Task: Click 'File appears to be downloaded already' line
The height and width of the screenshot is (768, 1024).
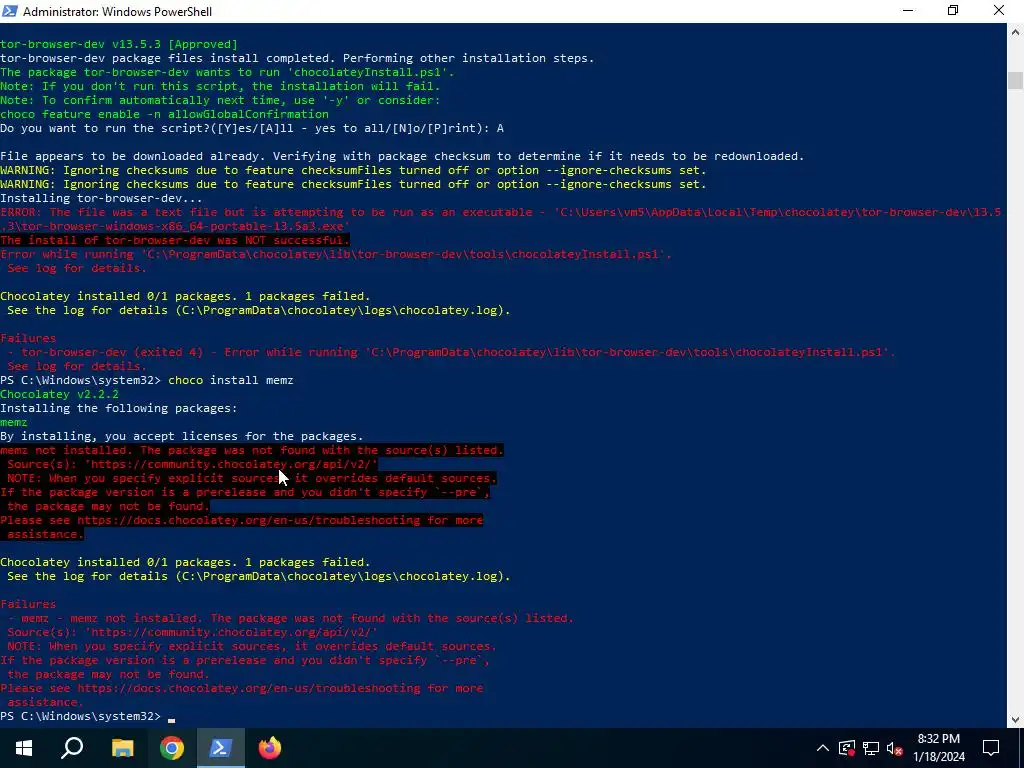Action: (x=402, y=157)
